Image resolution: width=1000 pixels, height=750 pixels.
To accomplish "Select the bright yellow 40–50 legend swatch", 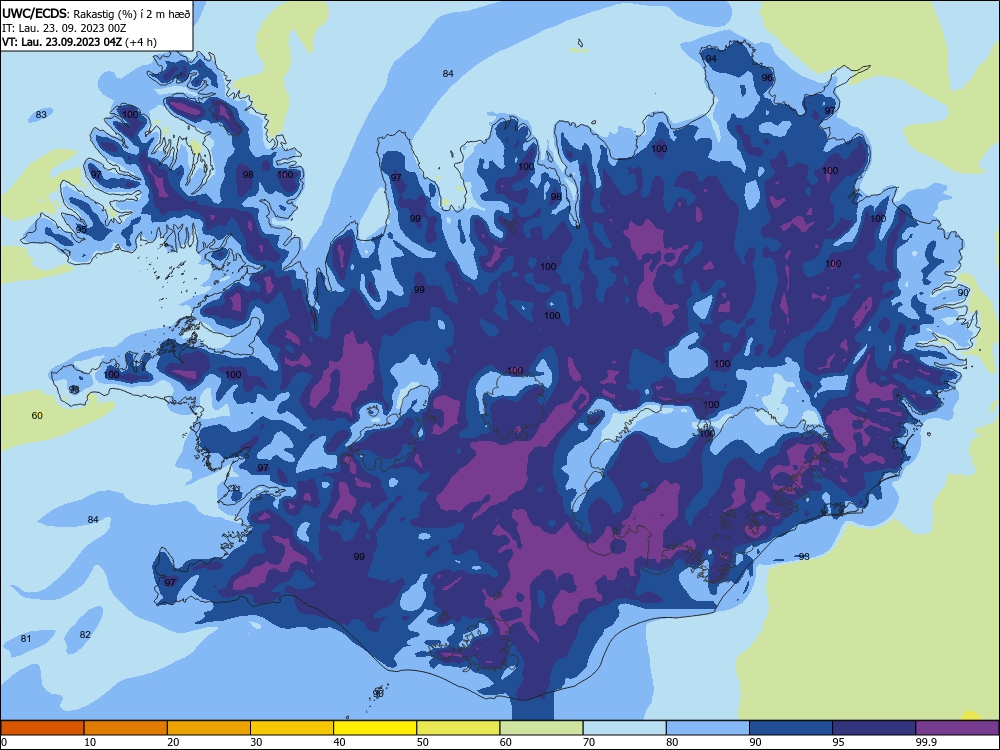I will [375, 728].
